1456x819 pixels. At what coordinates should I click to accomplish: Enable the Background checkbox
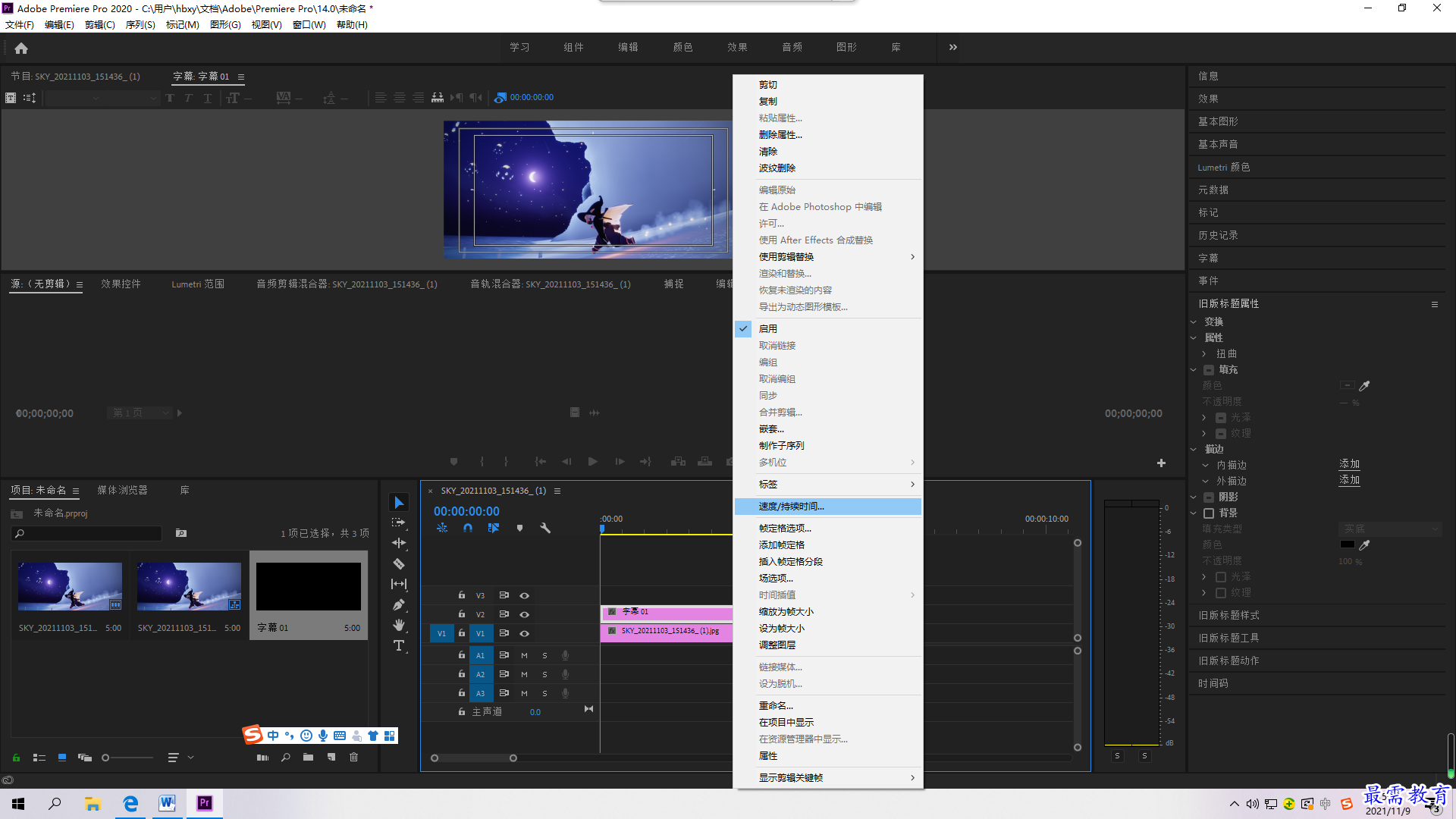[x=1209, y=513]
